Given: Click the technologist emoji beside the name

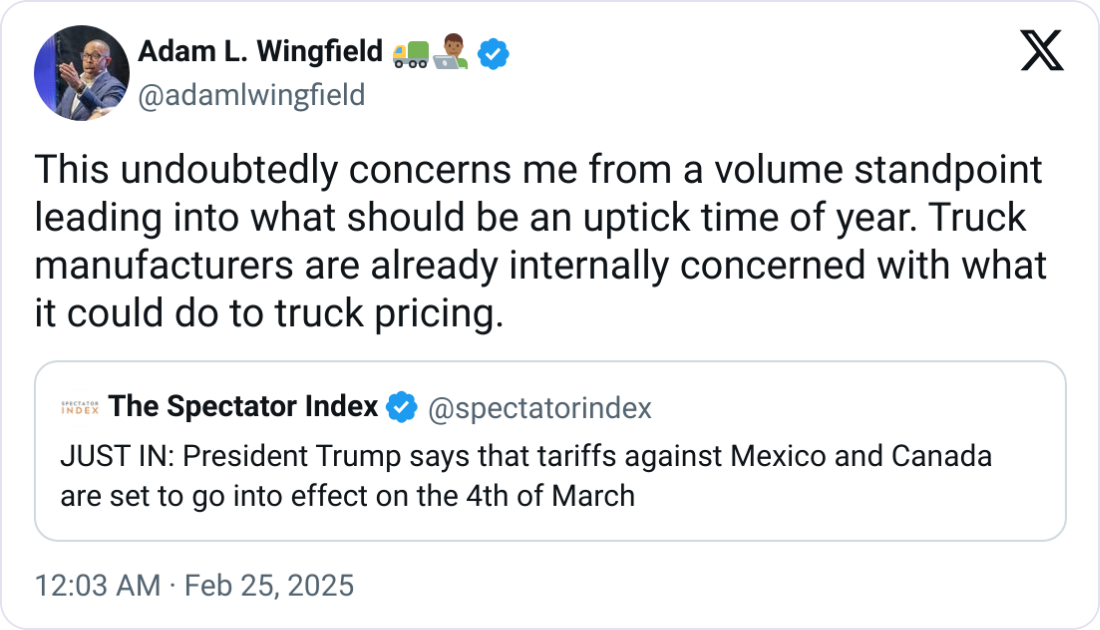Looking at the screenshot, I should [453, 53].
